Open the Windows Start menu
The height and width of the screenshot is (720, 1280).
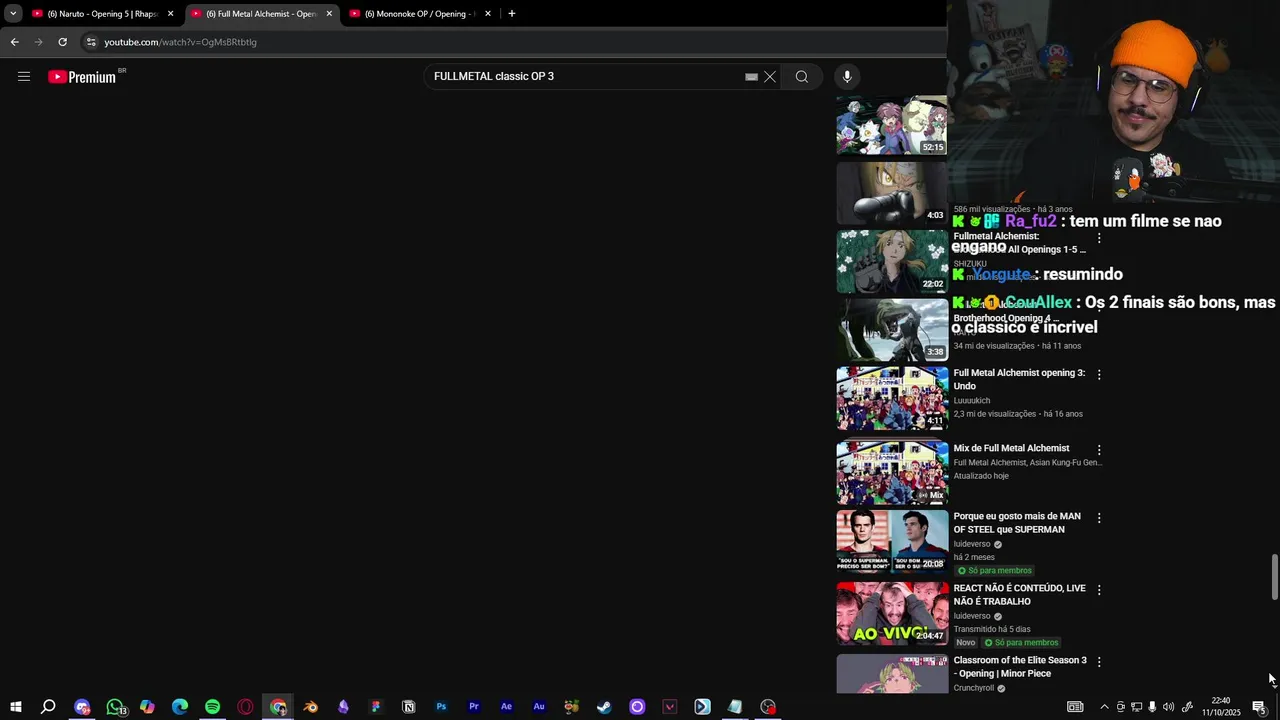click(15, 707)
